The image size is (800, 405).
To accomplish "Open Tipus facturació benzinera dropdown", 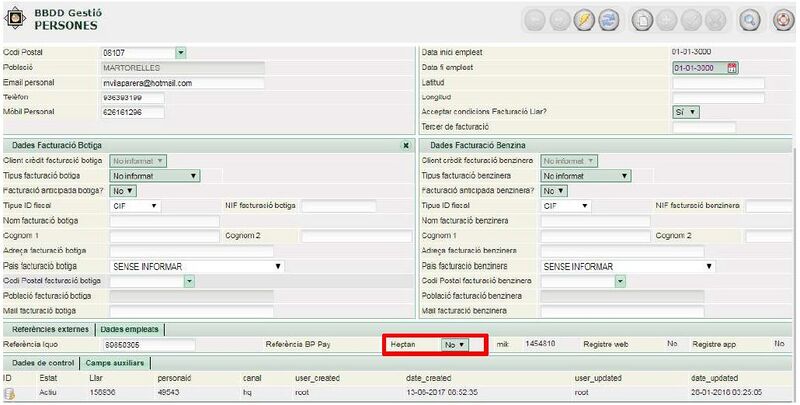I will 624,176.
